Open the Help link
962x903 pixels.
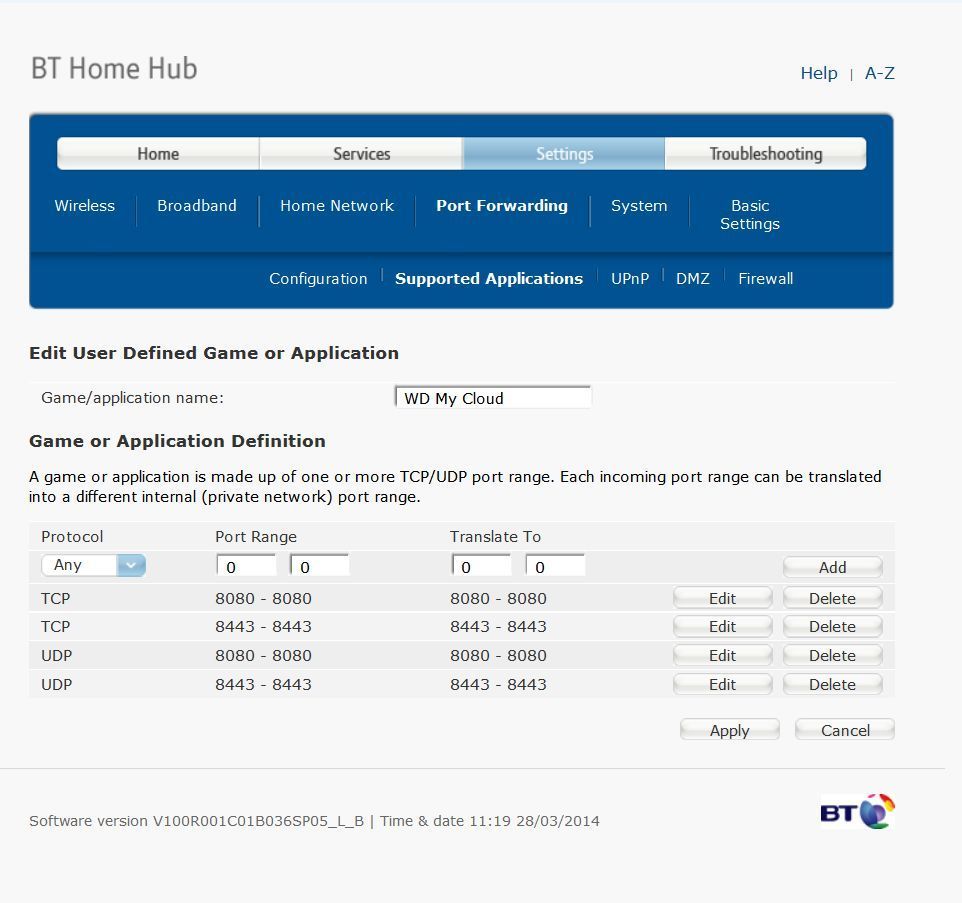[x=818, y=73]
